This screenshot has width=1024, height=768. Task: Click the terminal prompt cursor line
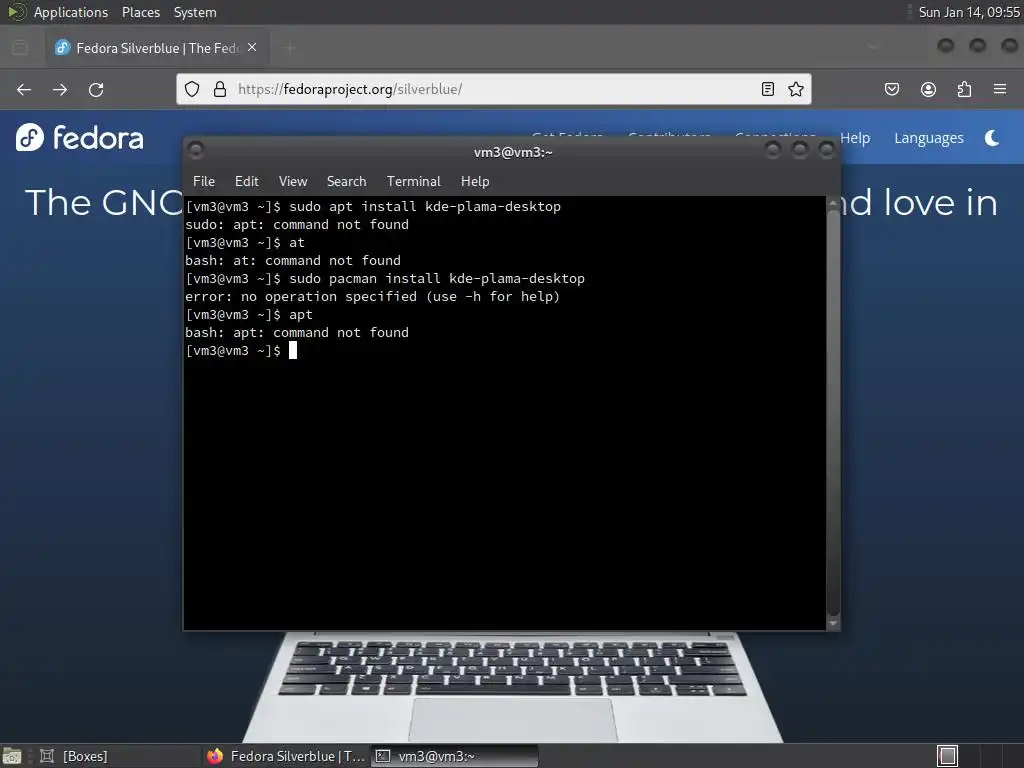coord(241,351)
